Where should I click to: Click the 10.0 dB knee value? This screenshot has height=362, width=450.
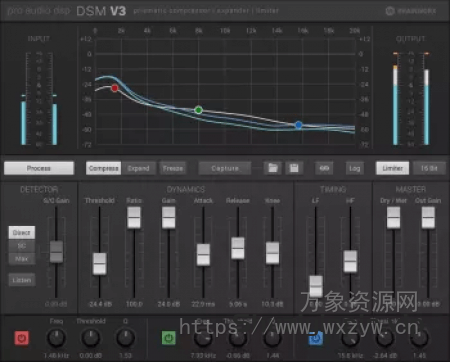pyautogui.click(x=272, y=304)
